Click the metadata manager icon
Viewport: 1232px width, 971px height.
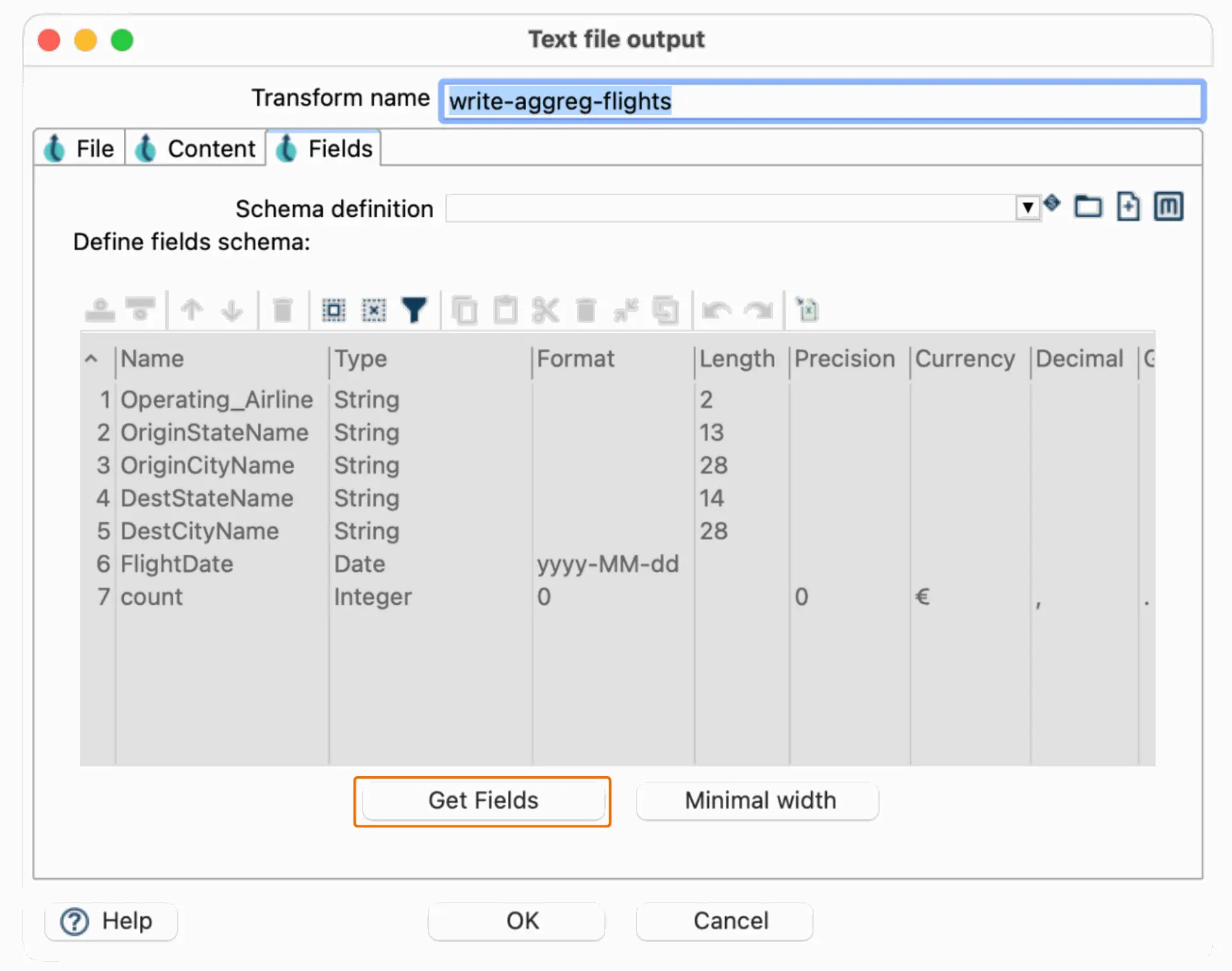click(1168, 207)
